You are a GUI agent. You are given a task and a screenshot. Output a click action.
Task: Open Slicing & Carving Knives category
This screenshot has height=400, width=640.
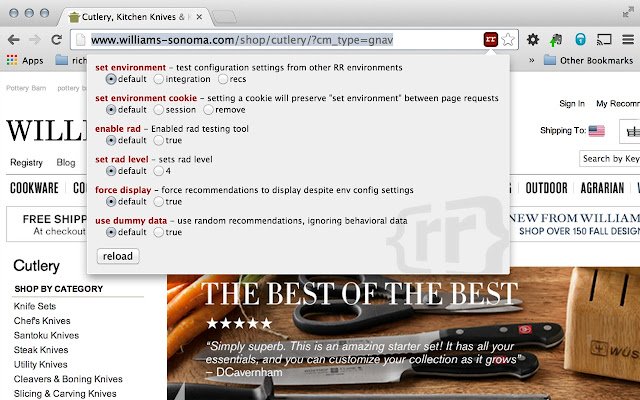65,394
